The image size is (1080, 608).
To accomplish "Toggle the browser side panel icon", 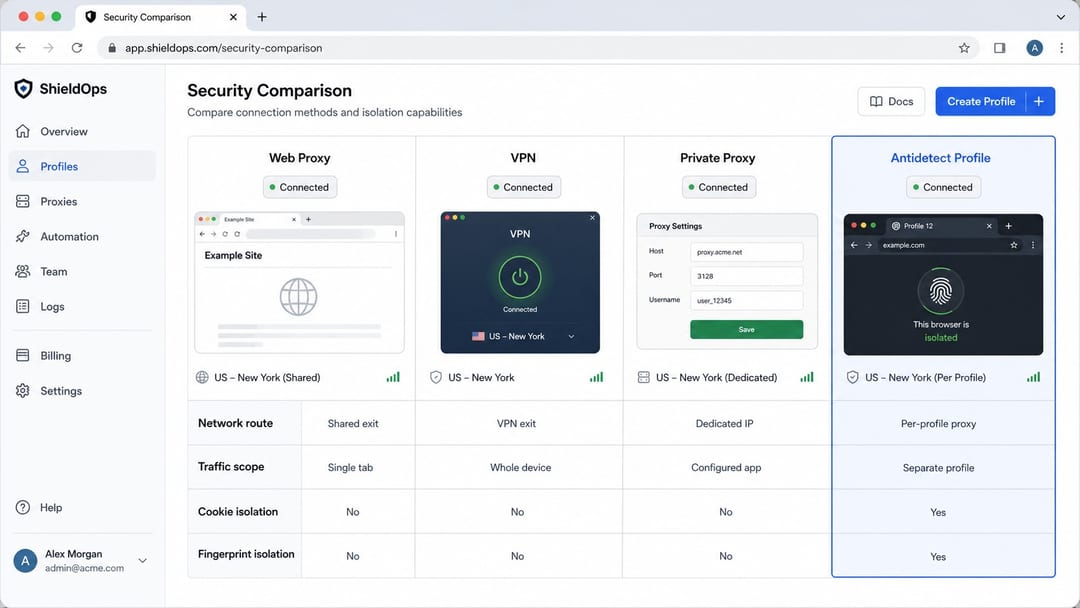I will click(x=999, y=48).
